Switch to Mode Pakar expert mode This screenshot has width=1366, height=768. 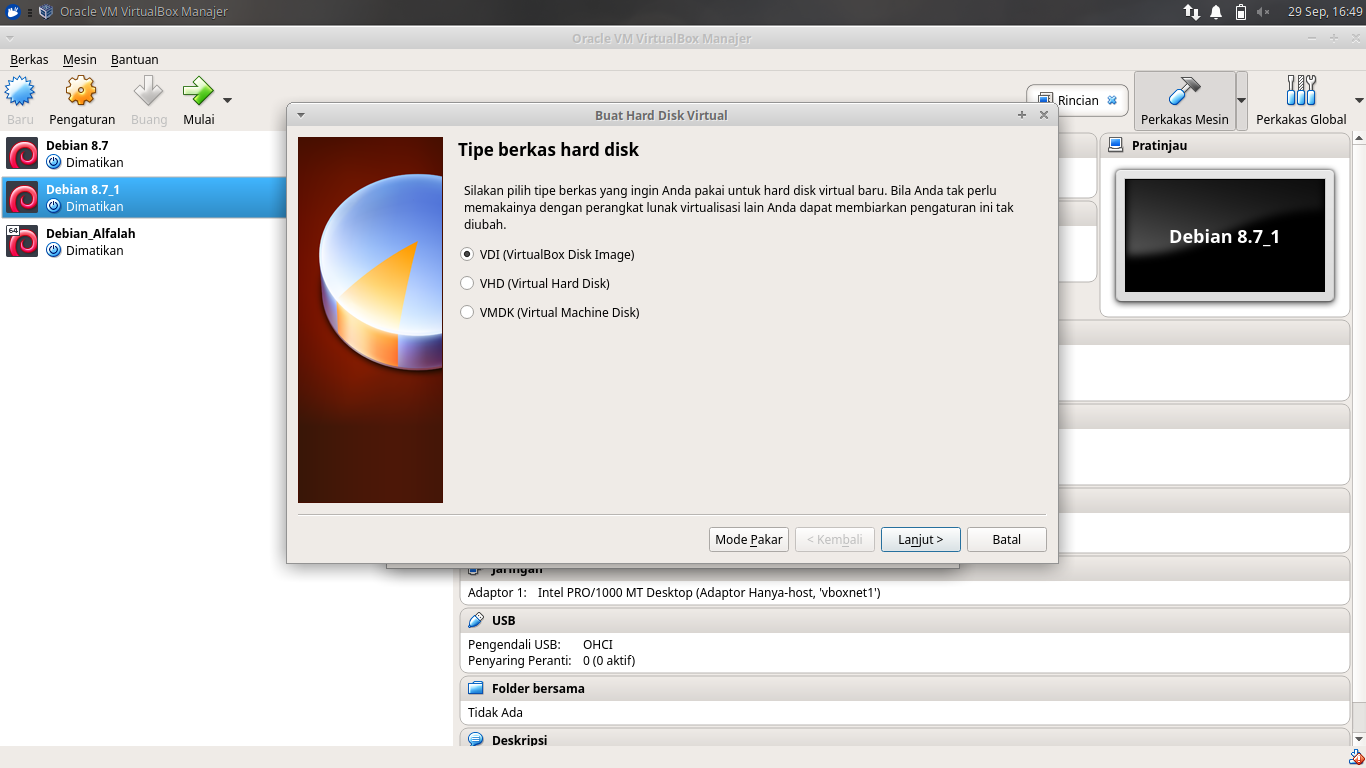(749, 539)
